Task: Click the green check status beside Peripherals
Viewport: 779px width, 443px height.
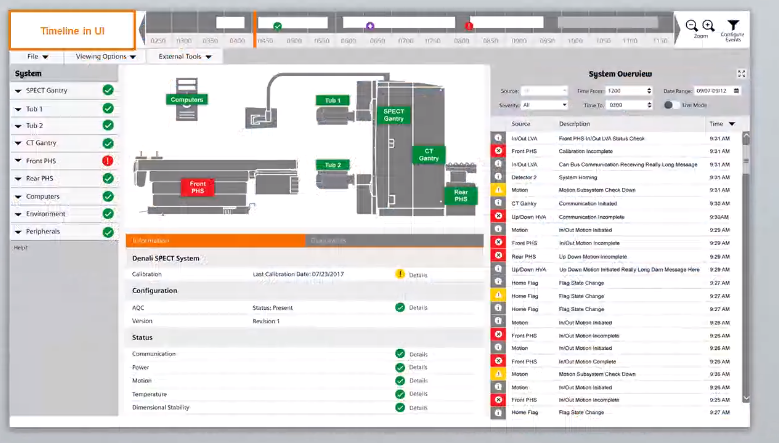Action: [108, 232]
